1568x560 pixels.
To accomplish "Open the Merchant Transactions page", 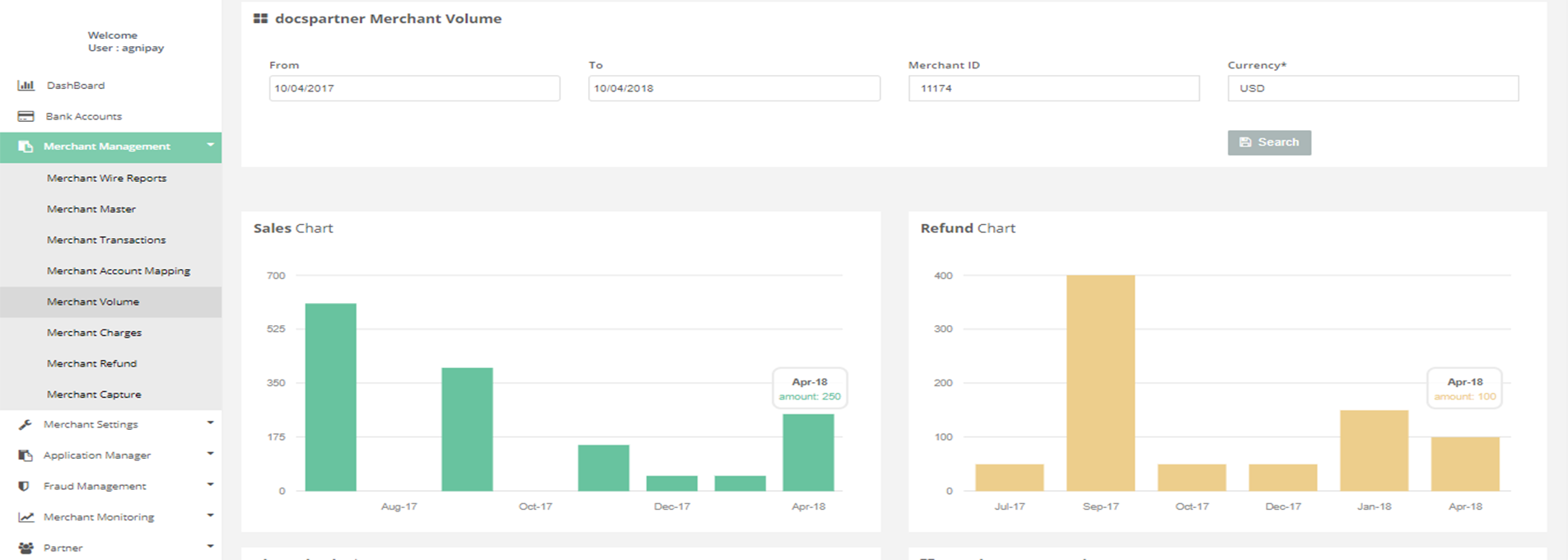I will 106,240.
